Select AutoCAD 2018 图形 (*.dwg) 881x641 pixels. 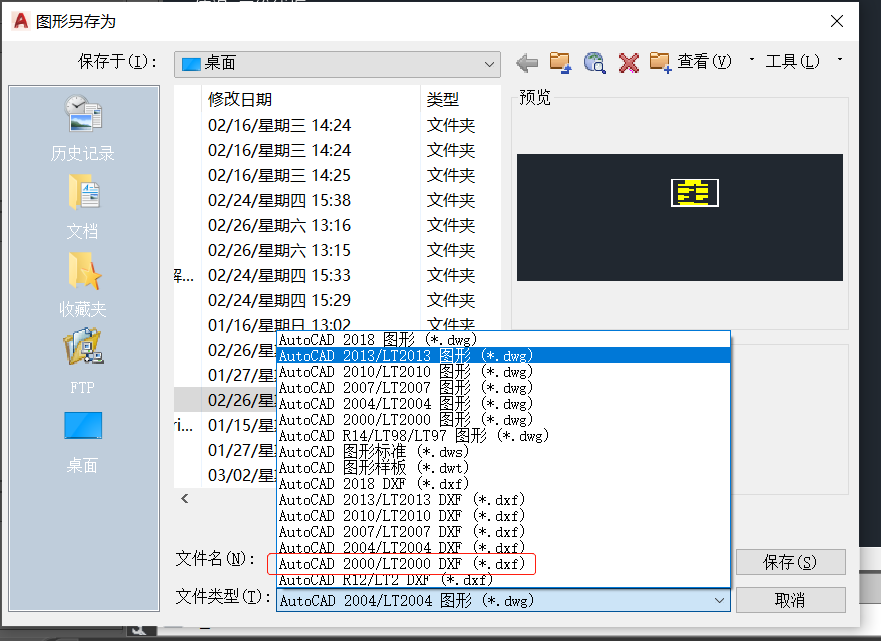pyautogui.click(x=503, y=339)
